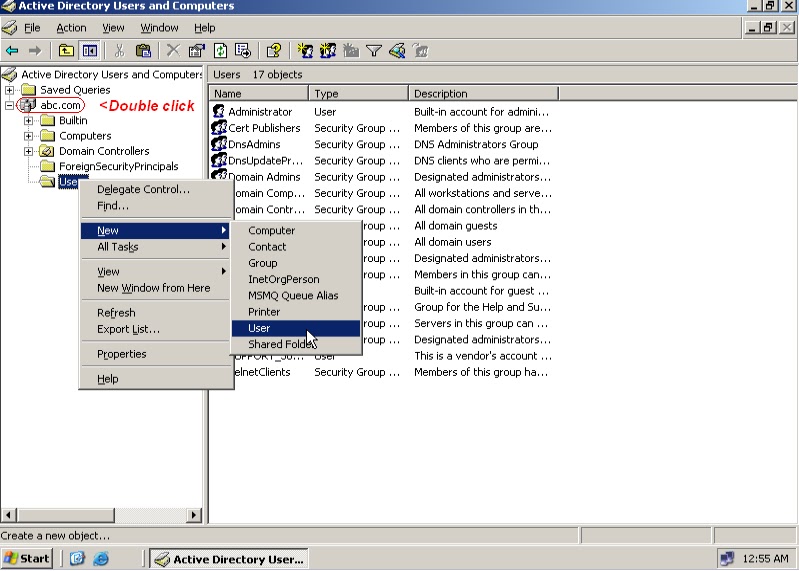799x571 pixels.
Task: Click the DnsAdmins group icon
Action: 219,144
